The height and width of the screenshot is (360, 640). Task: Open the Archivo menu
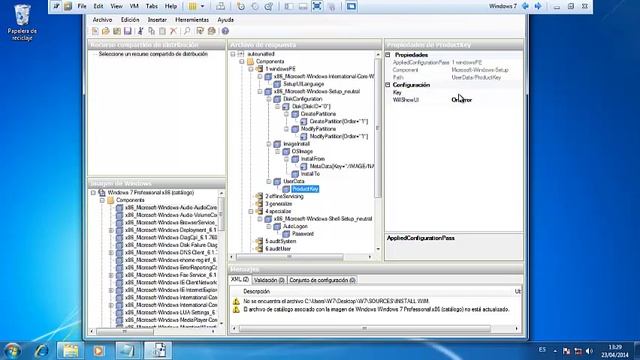(x=102, y=20)
